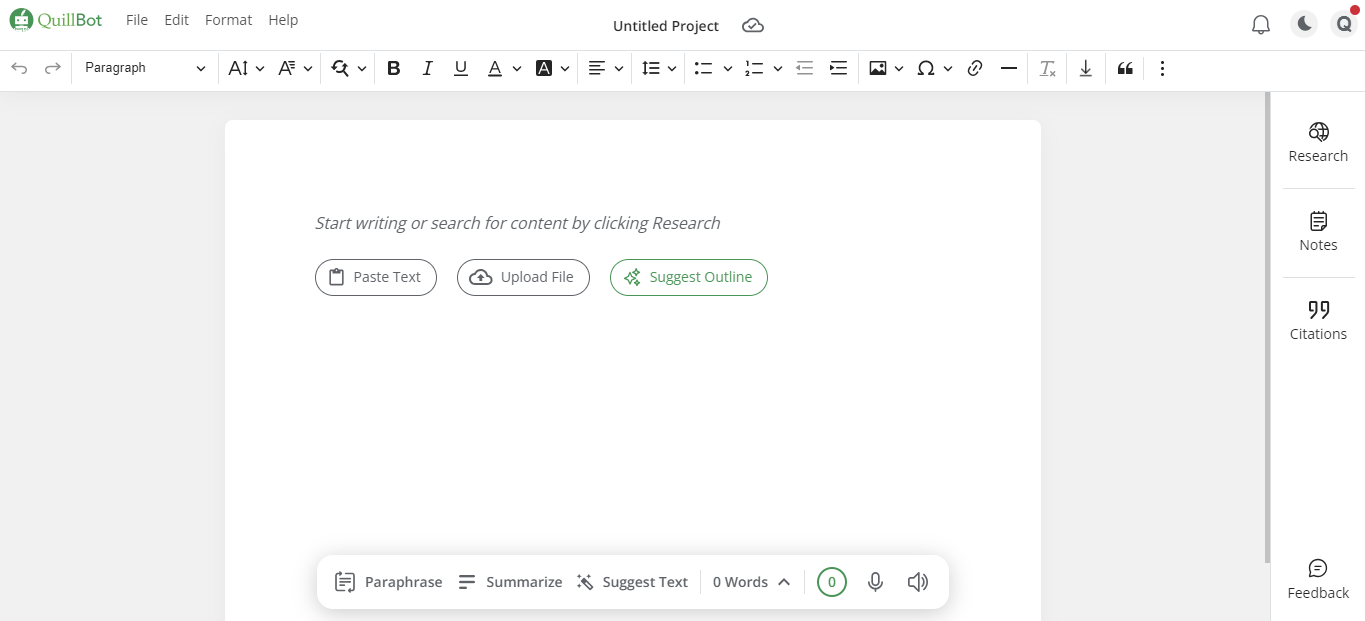
Task: Click the Suggest Outline button
Action: [x=689, y=277]
